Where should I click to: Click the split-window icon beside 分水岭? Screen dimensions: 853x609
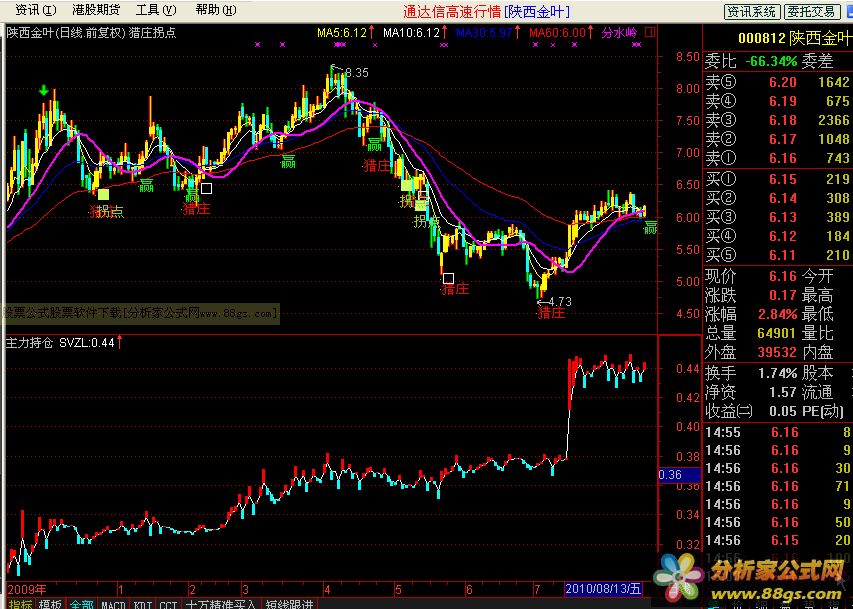click(650, 33)
